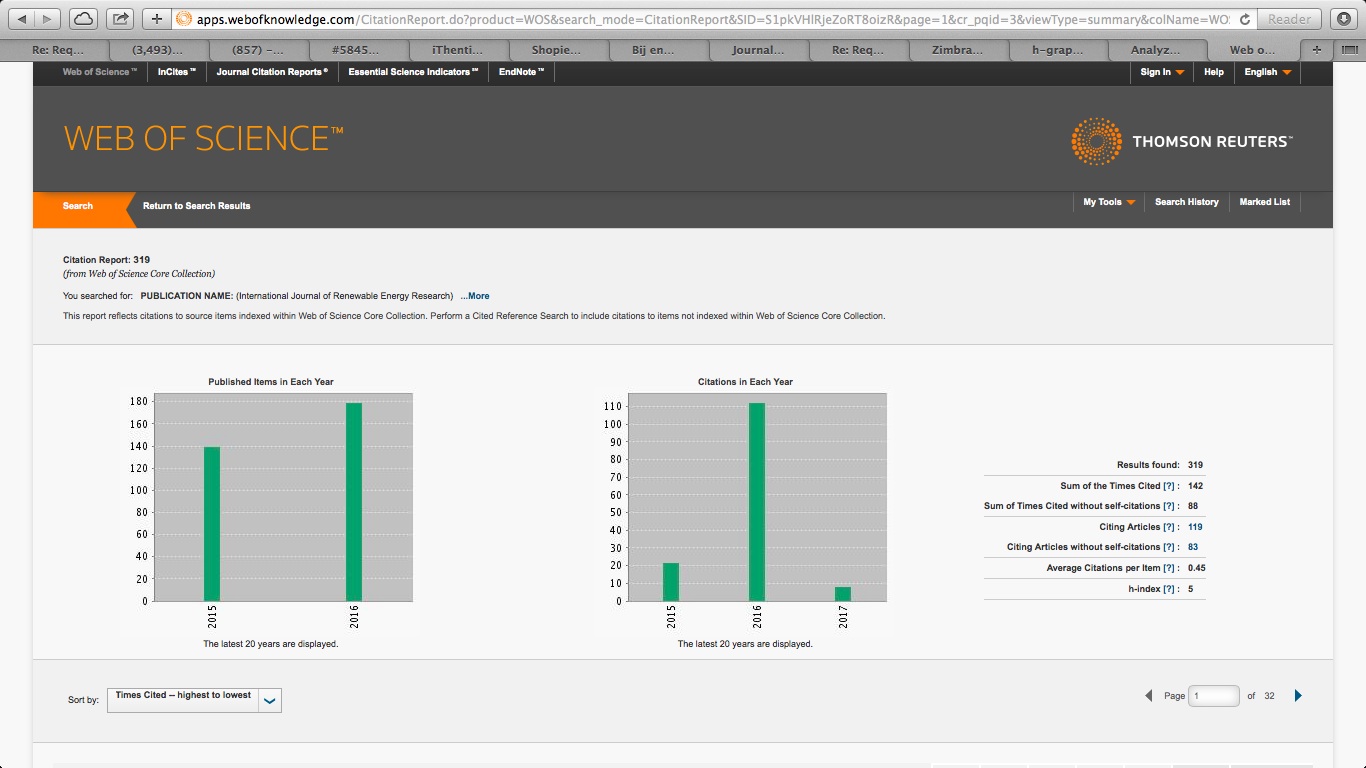Click the Safari address bar URL
This screenshot has height=768, width=1366.
(x=712, y=19)
